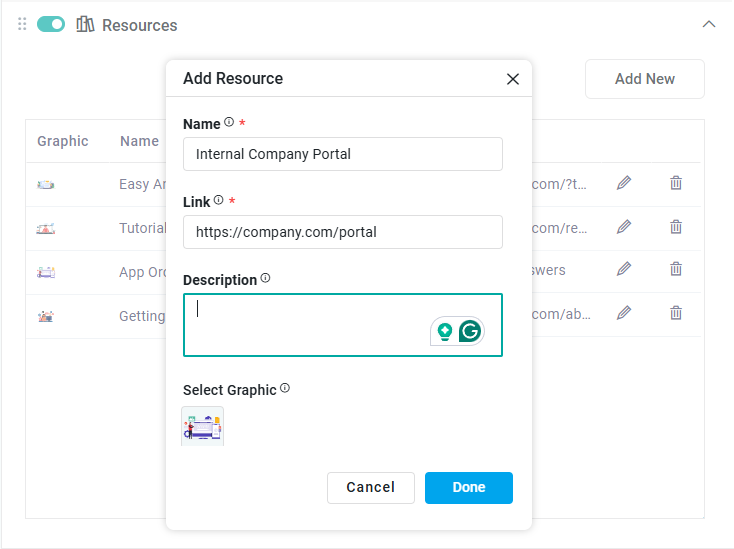Delete the App Or row
Screen dimensions: 734x549
click(x=675, y=269)
